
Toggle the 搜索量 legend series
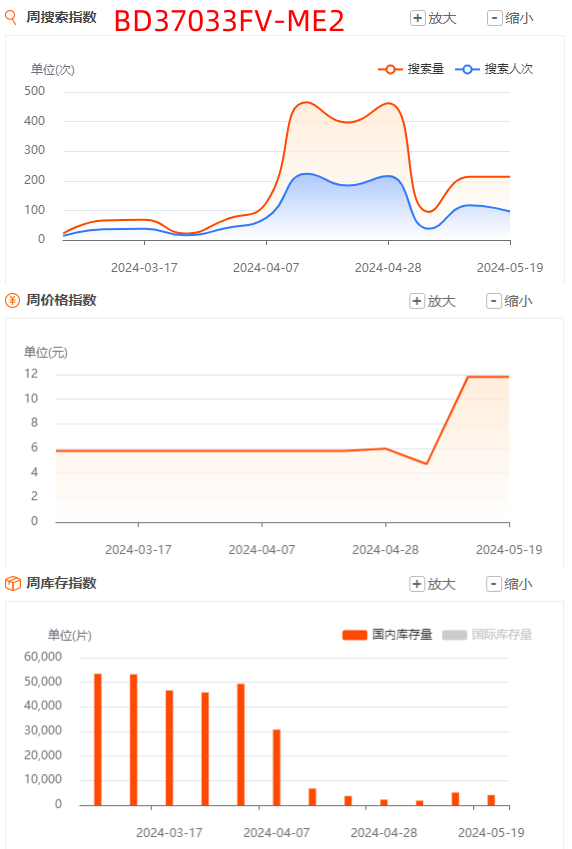pos(411,69)
